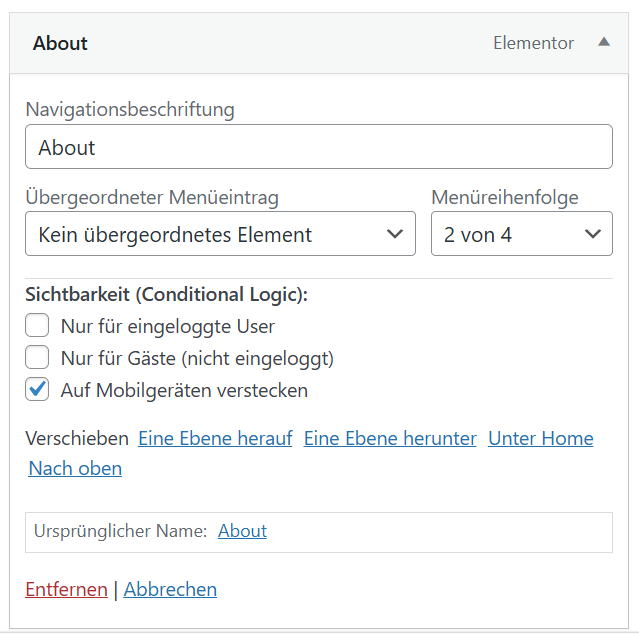Screen dimensions: 639x634
Task: Click the Übergeordneter Menüeintrag label
Action: pos(152,197)
